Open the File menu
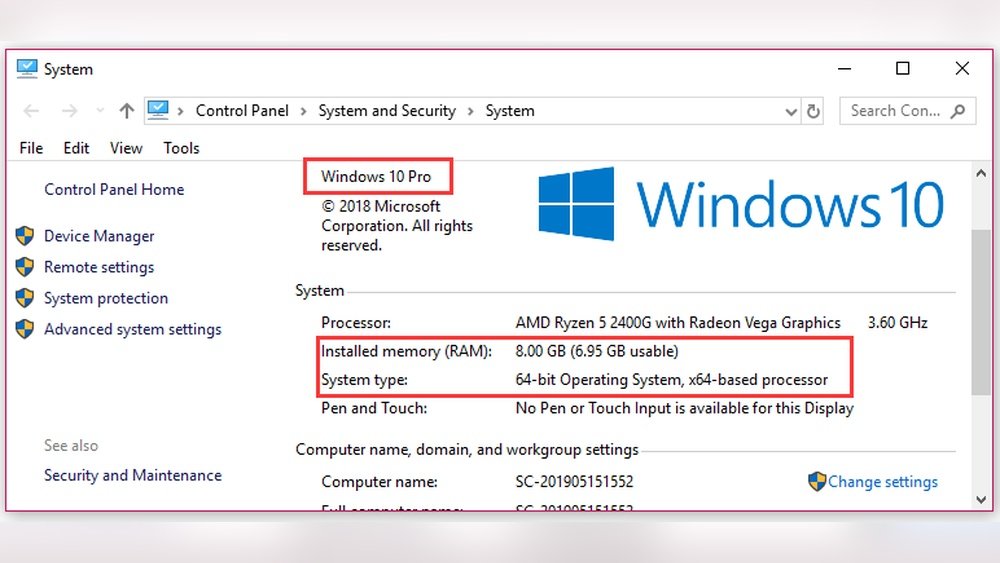This screenshot has width=1000, height=563. tap(31, 148)
